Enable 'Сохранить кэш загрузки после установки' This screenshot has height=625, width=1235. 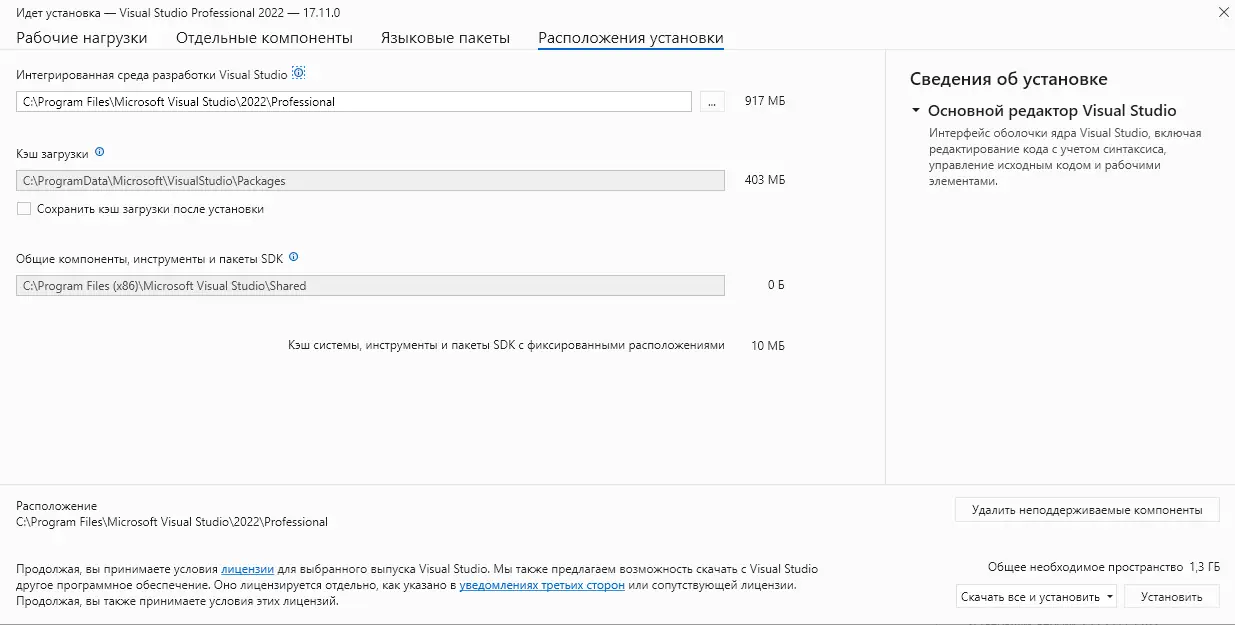pyautogui.click(x=22, y=209)
